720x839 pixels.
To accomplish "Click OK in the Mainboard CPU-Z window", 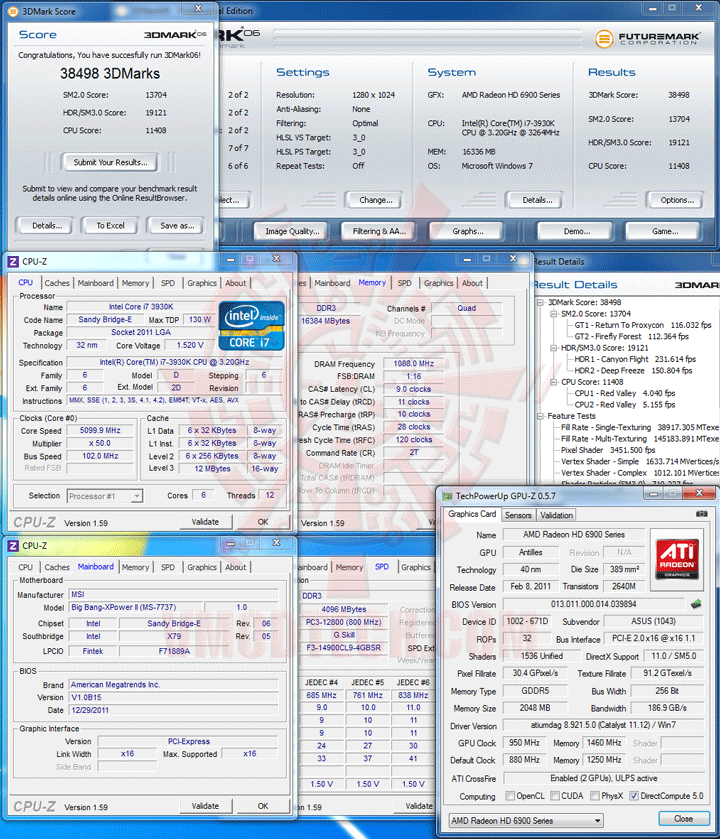I will (263, 806).
